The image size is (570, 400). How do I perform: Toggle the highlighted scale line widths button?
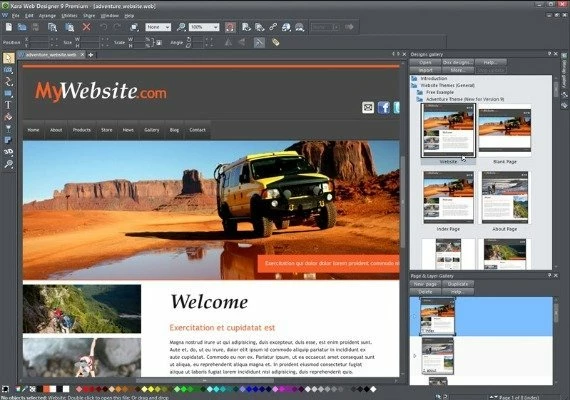pos(259,43)
